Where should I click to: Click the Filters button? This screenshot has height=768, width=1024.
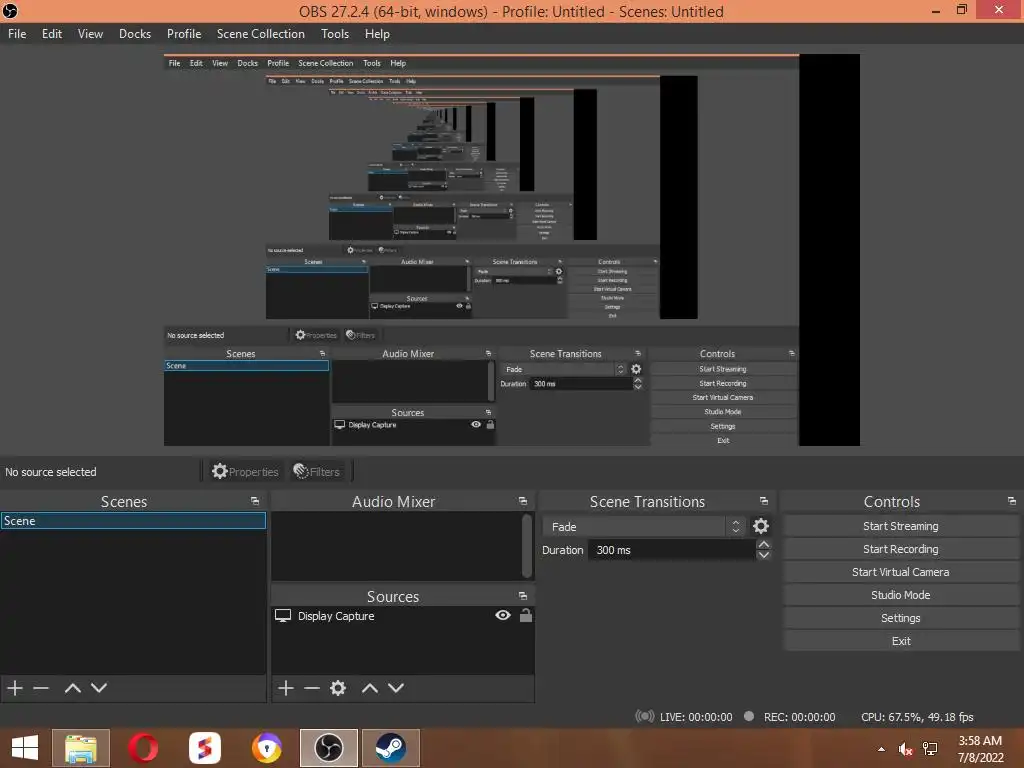(x=317, y=472)
